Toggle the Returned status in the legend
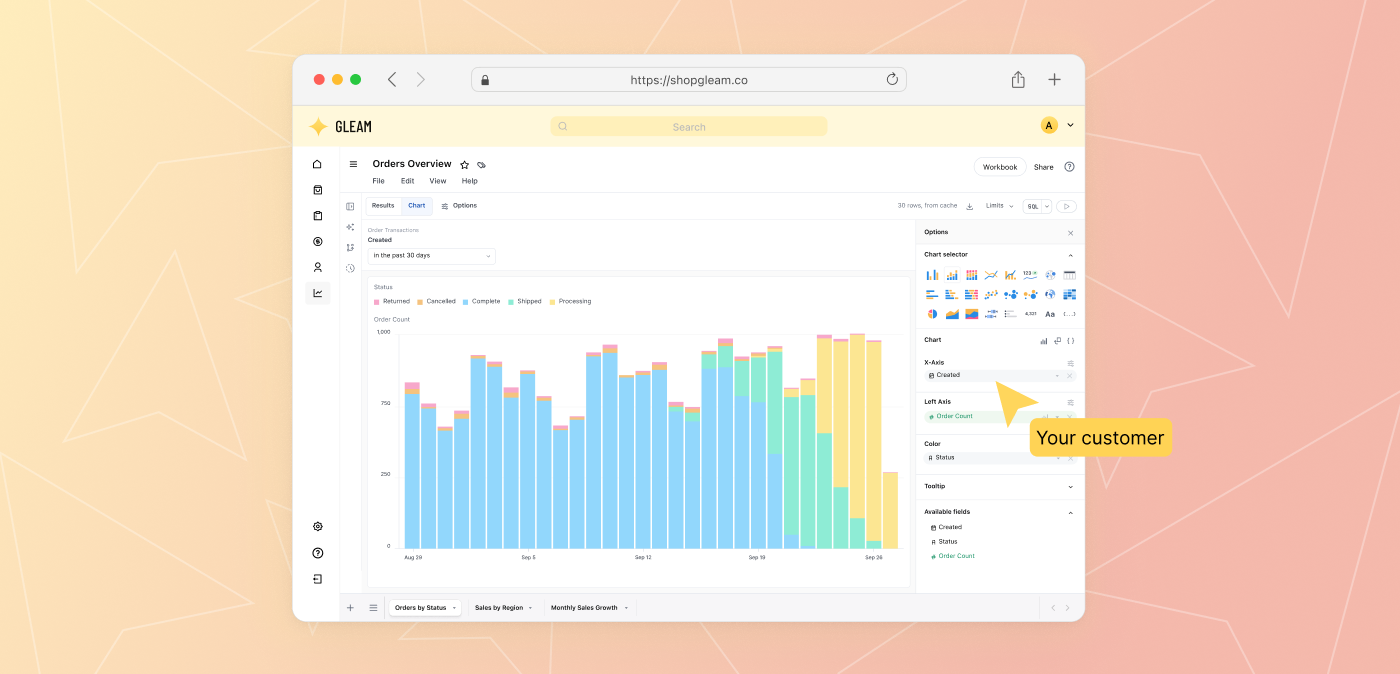The image size is (1400, 674). pos(392,301)
